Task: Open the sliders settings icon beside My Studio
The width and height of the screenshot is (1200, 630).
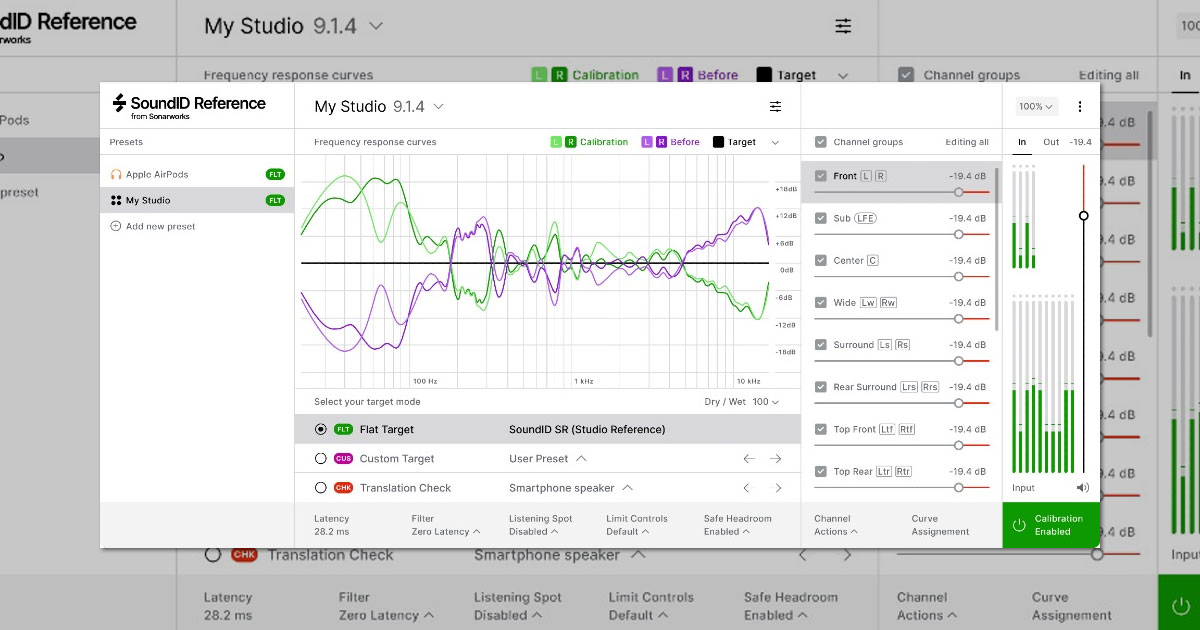Action: click(775, 106)
